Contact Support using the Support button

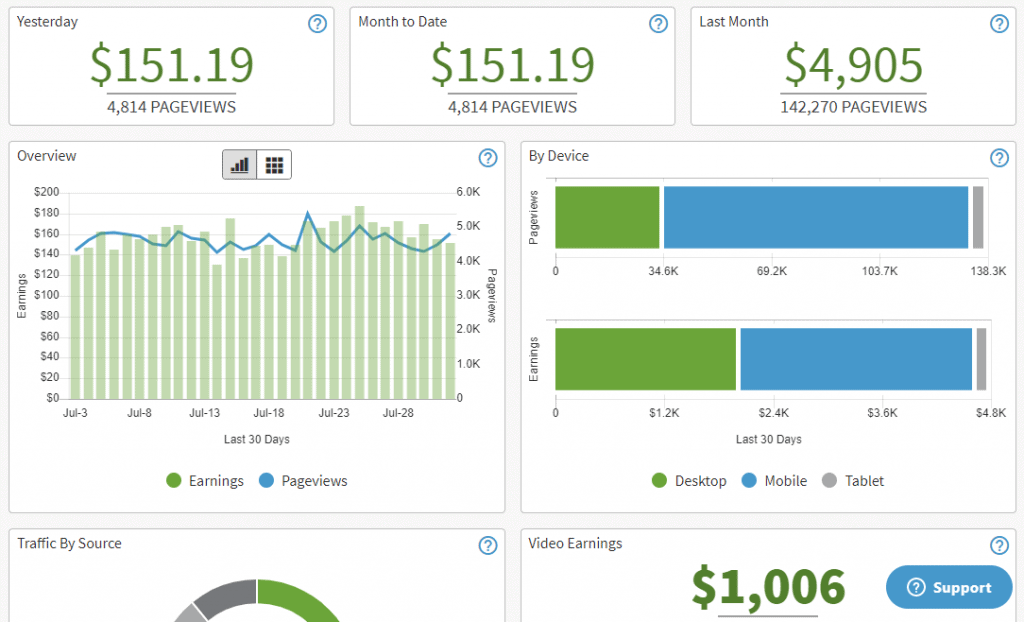coord(949,587)
